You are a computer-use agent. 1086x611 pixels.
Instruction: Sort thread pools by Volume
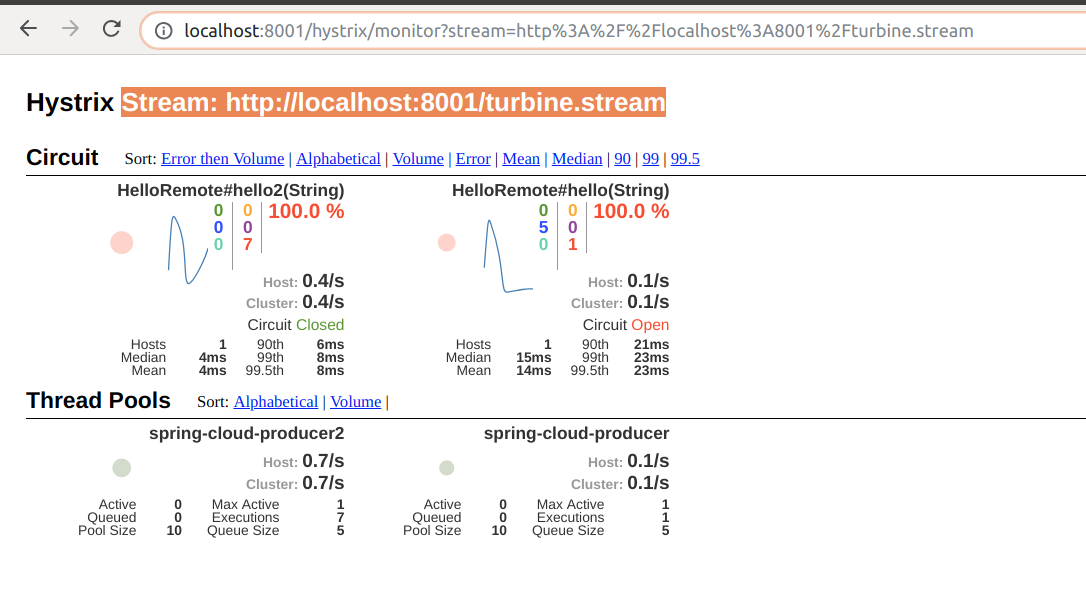point(355,402)
